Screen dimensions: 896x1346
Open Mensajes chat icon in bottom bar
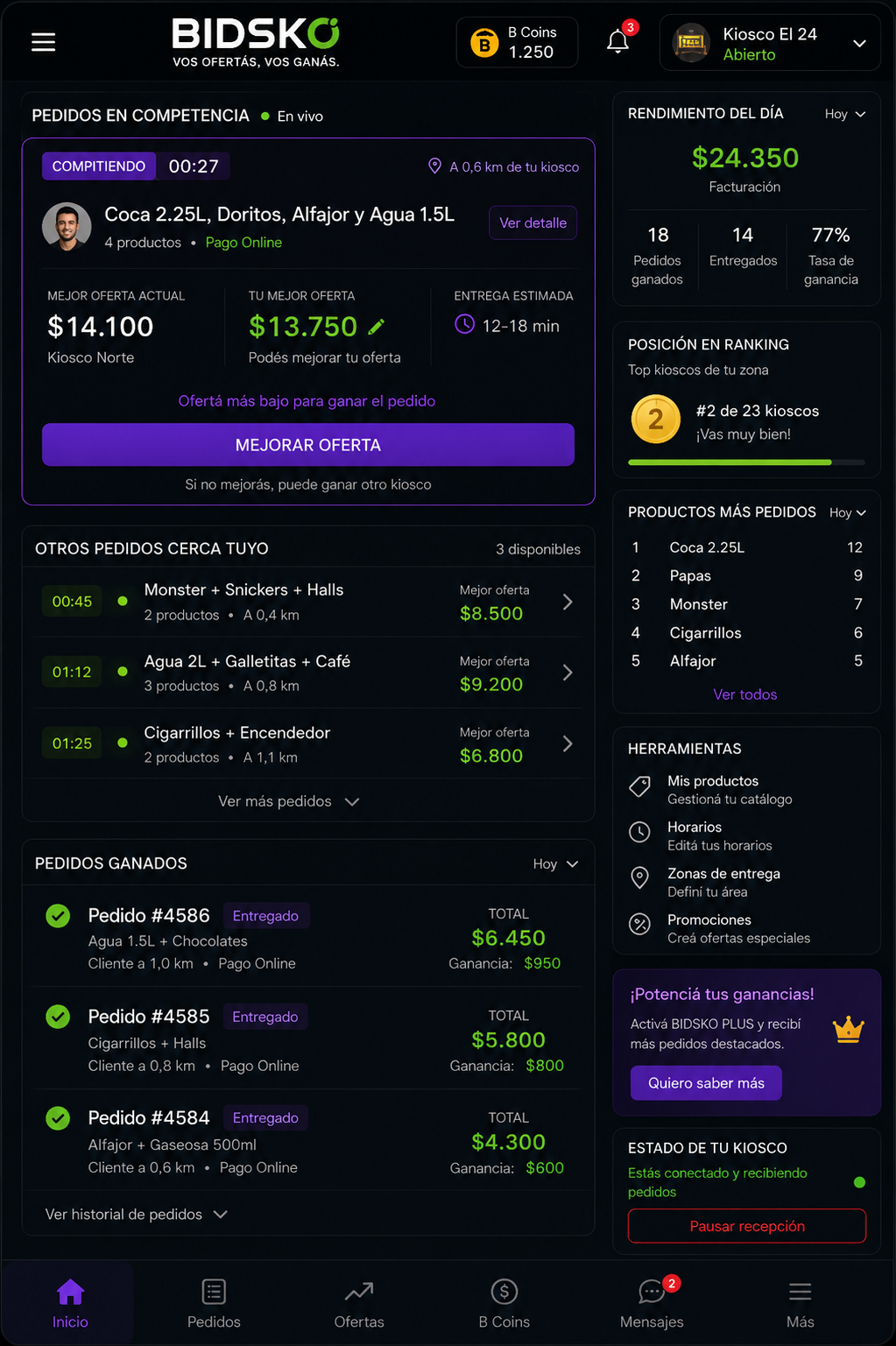pyautogui.click(x=651, y=1292)
